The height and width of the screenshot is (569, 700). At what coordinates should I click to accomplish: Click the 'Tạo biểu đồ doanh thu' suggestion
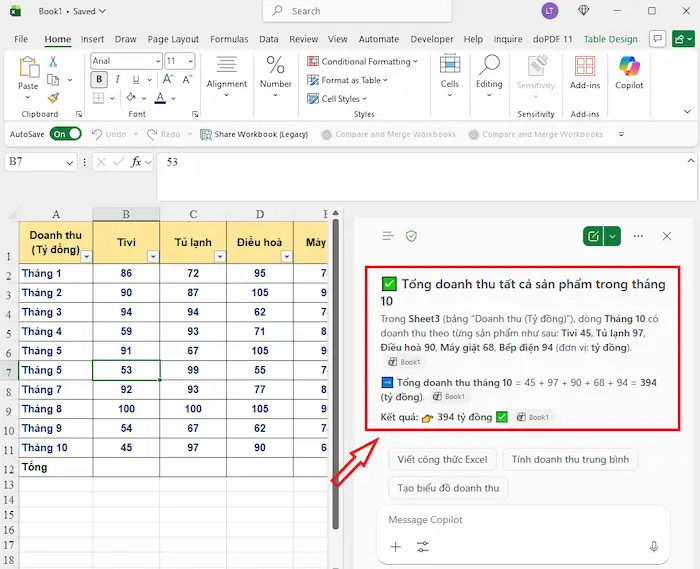point(448,488)
